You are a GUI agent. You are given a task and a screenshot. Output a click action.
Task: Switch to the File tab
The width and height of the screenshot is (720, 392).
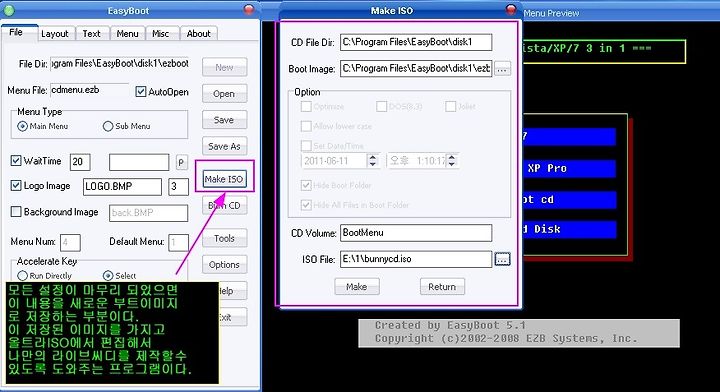(x=19, y=33)
